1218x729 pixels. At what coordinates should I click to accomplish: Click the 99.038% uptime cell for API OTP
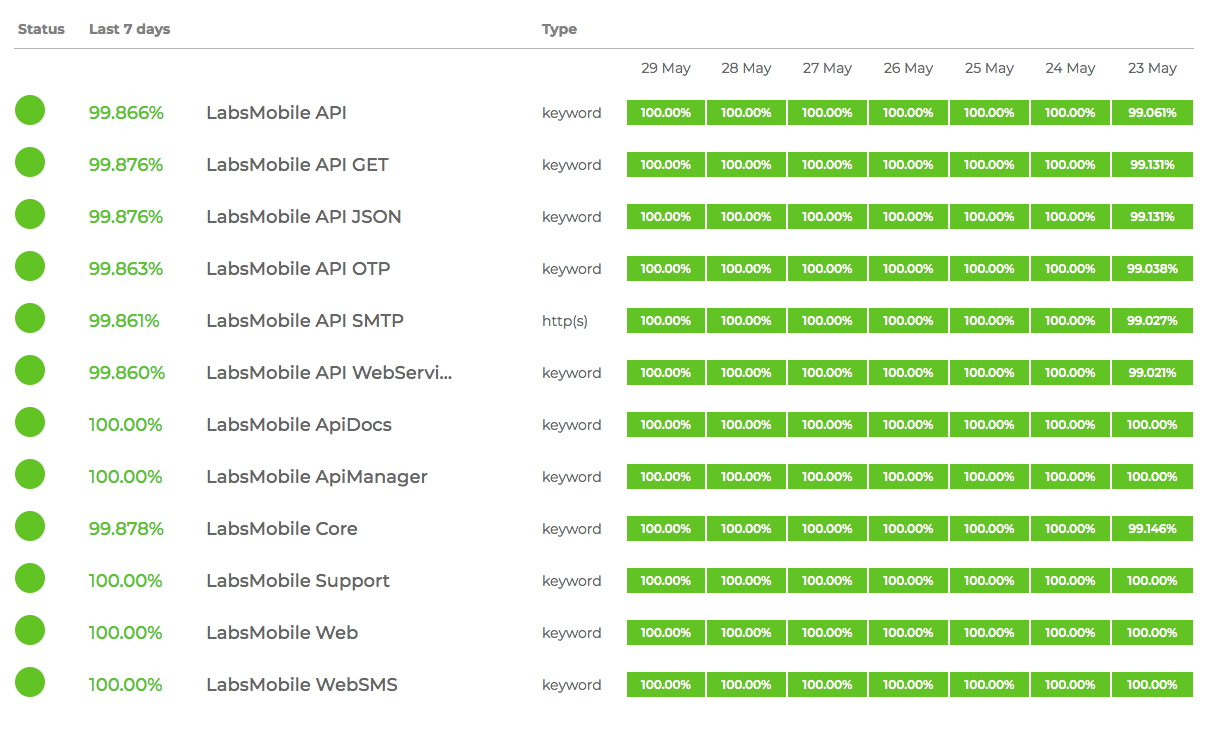[1152, 269]
